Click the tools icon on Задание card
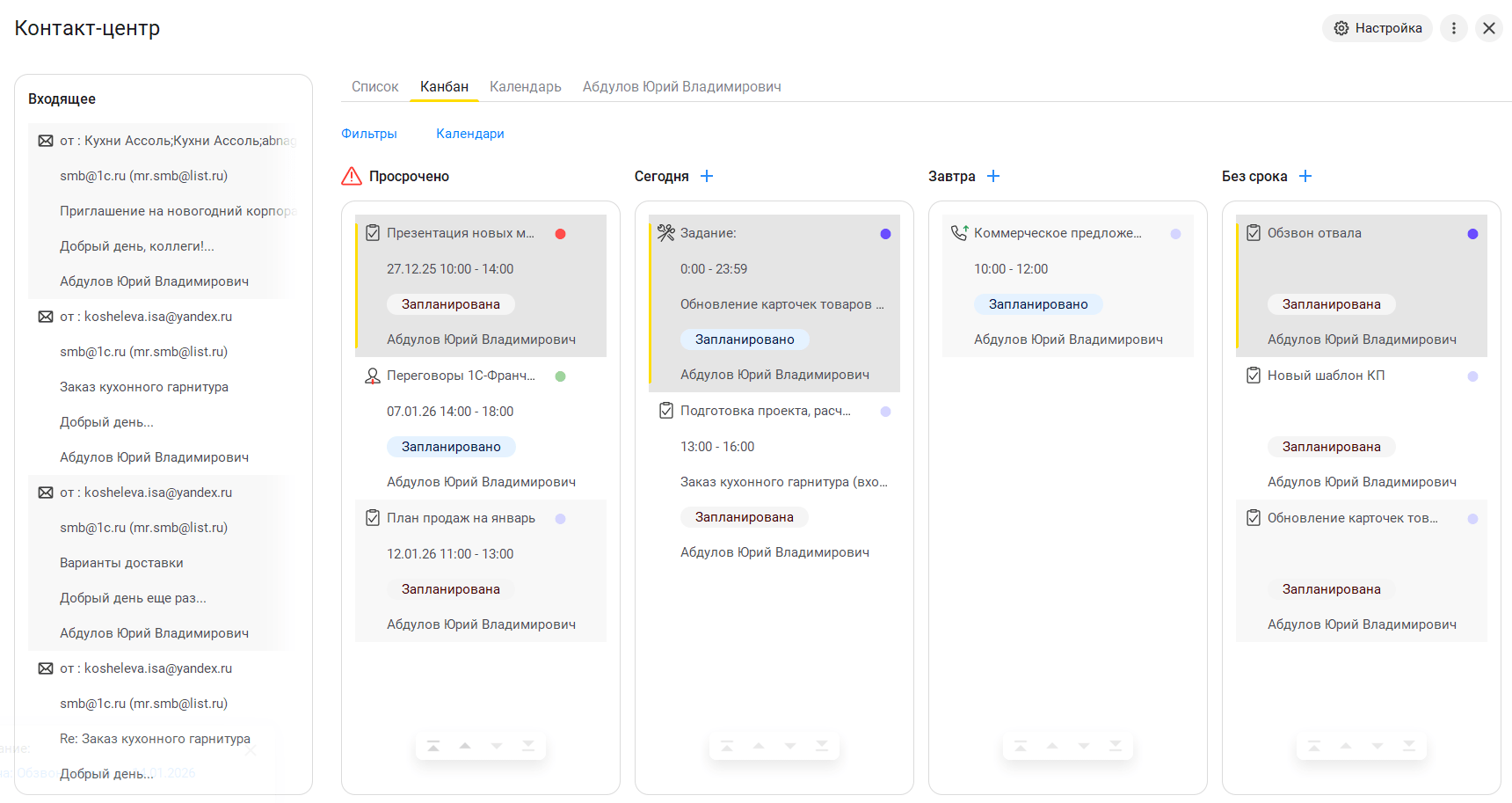 tap(665, 233)
